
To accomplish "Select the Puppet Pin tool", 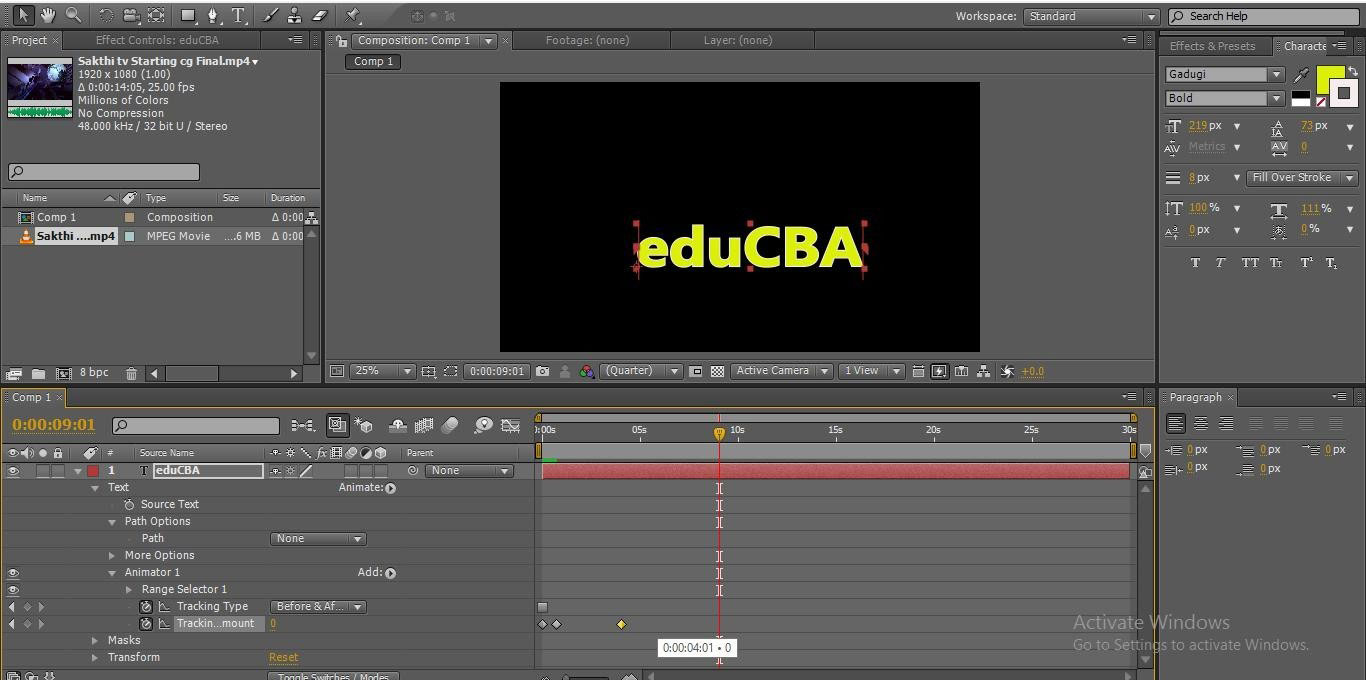I will 353,15.
